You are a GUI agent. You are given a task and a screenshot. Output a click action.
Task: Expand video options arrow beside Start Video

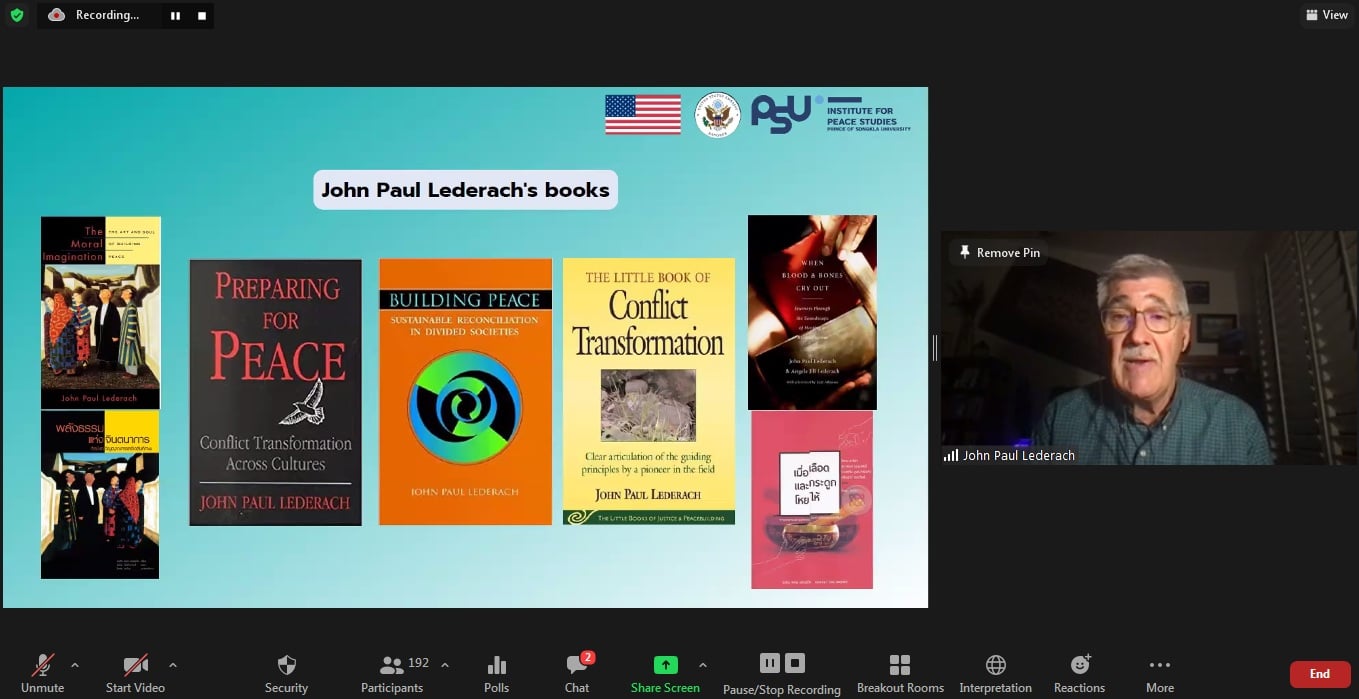(x=173, y=664)
